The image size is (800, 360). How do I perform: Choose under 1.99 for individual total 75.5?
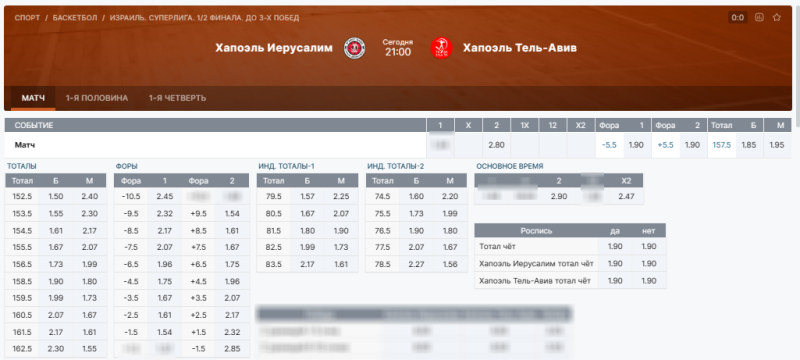[x=450, y=214]
